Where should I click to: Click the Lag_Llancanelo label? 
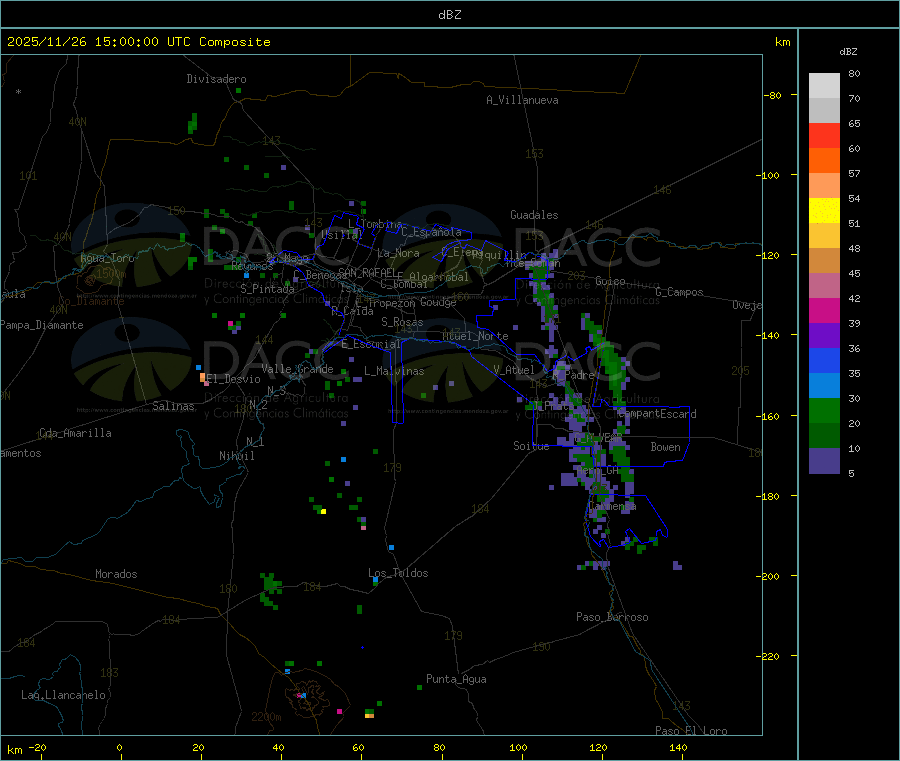(64, 694)
